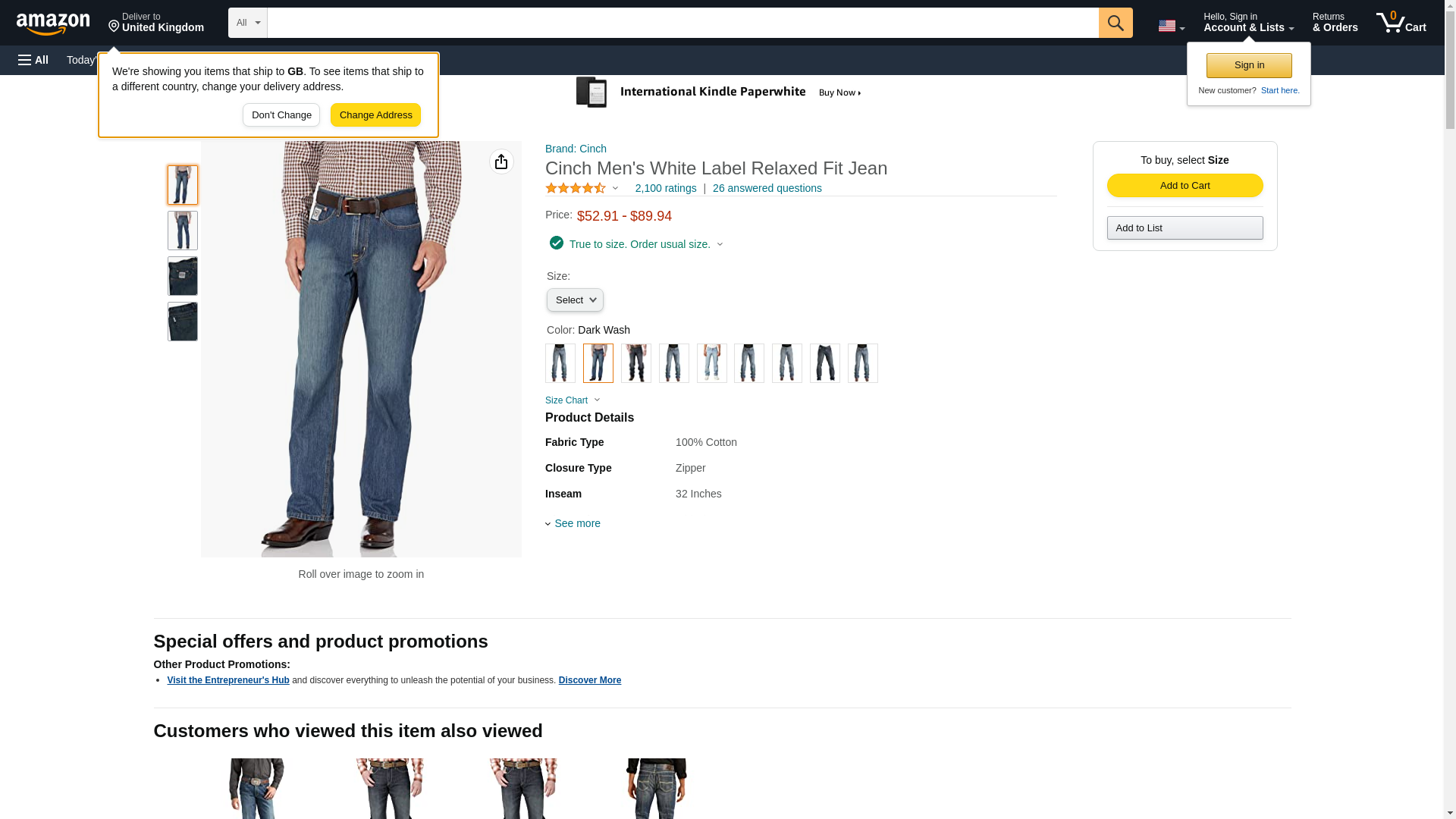Expand the See more product details

tap(576, 523)
